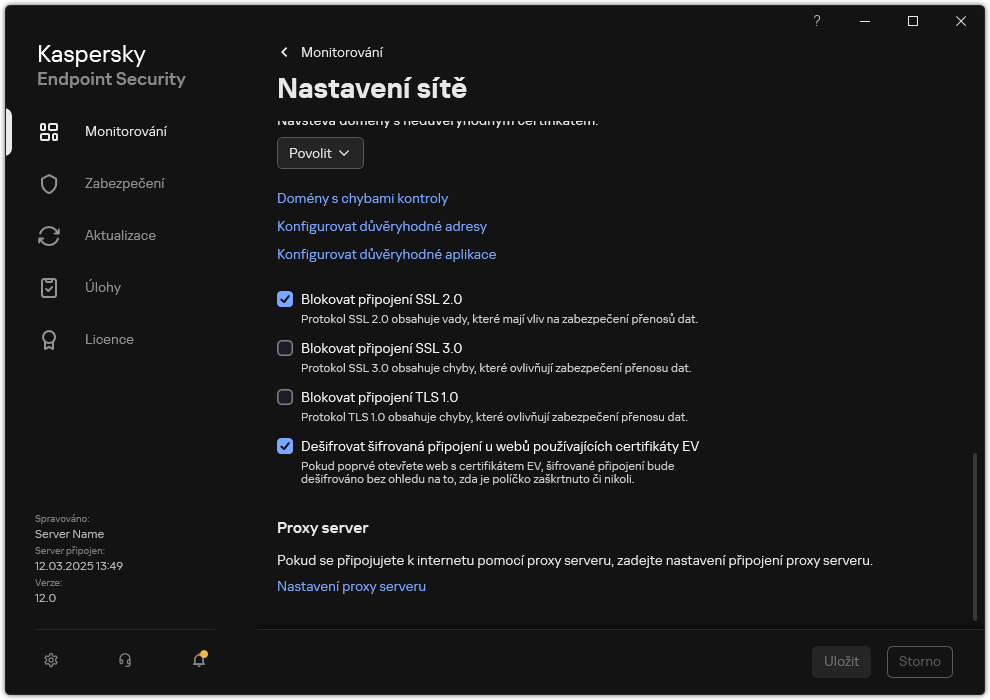Select the Monitorování grid icon in sidebar
This screenshot has height=700, width=990.
click(x=49, y=131)
